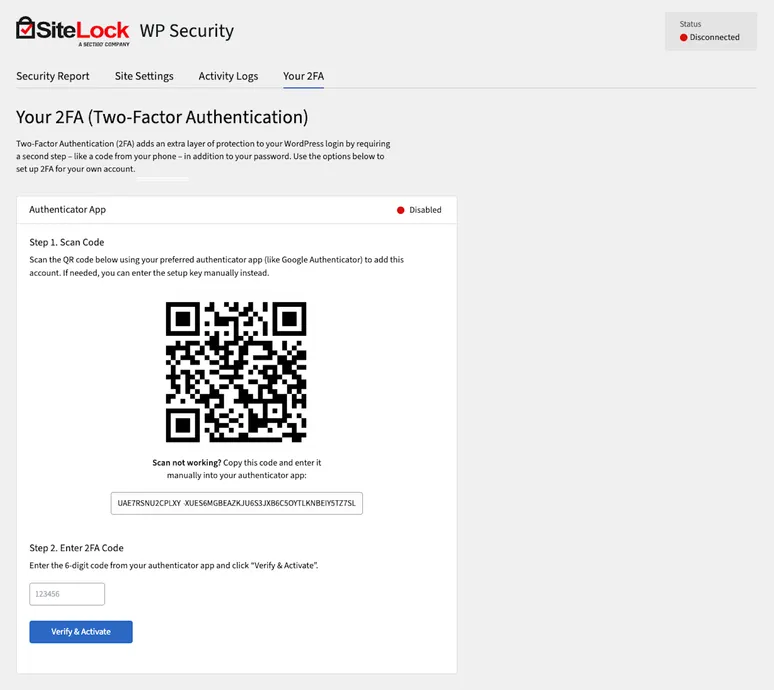Select the Your 2FA tab
This screenshot has height=690, width=774.
coord(303,76)
